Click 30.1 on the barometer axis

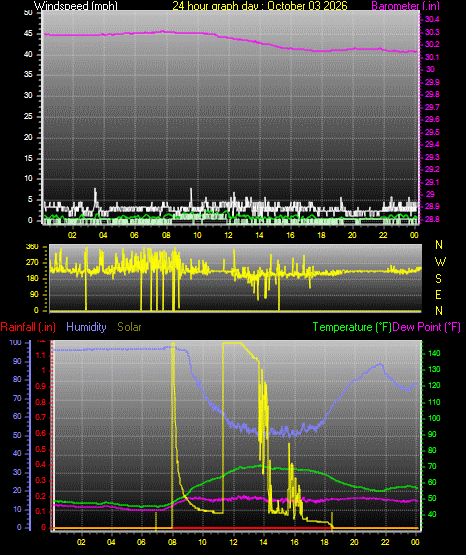(x=432, y=57)
